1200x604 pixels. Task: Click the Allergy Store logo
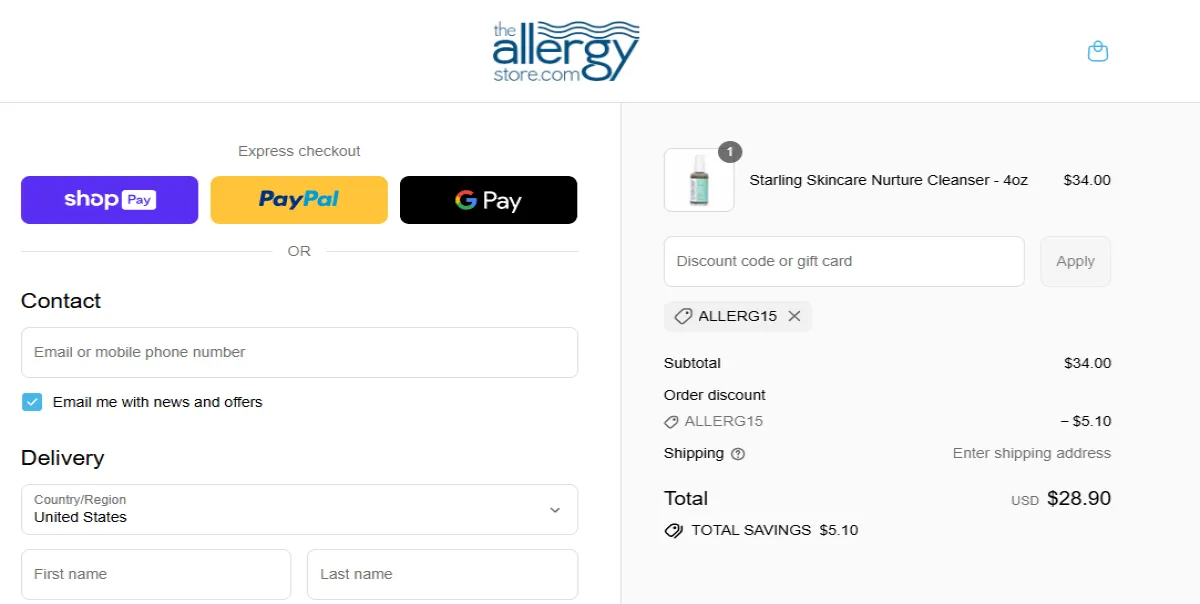tap(566, 50)
